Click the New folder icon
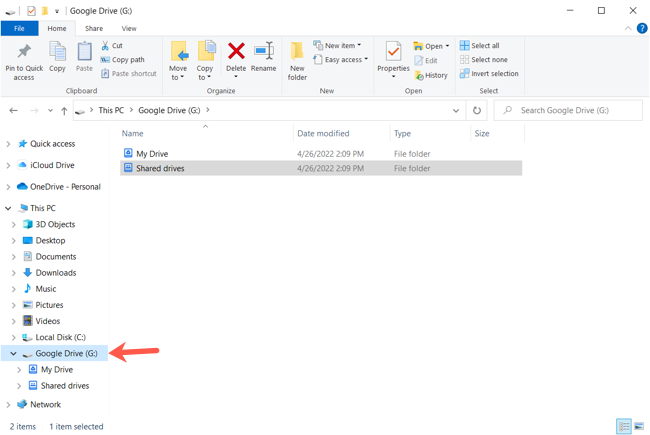This screenshot has width=650, height=435. coord(297,52)
